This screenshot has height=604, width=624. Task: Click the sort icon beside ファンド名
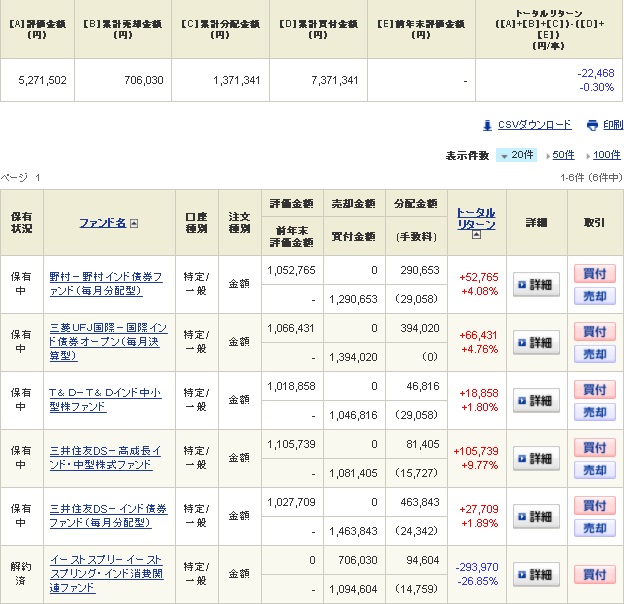click(x=134, y=224)
